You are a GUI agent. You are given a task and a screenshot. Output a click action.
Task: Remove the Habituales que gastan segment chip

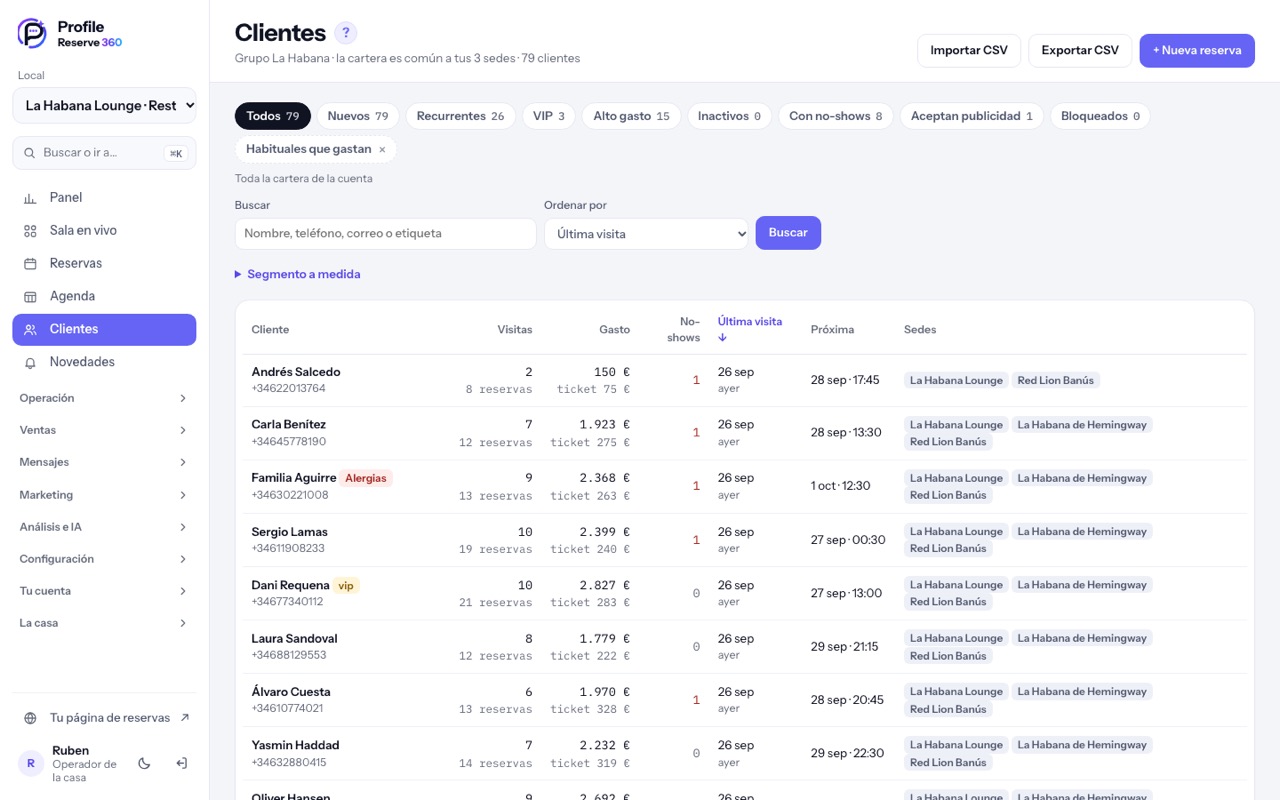pos(382,150)
